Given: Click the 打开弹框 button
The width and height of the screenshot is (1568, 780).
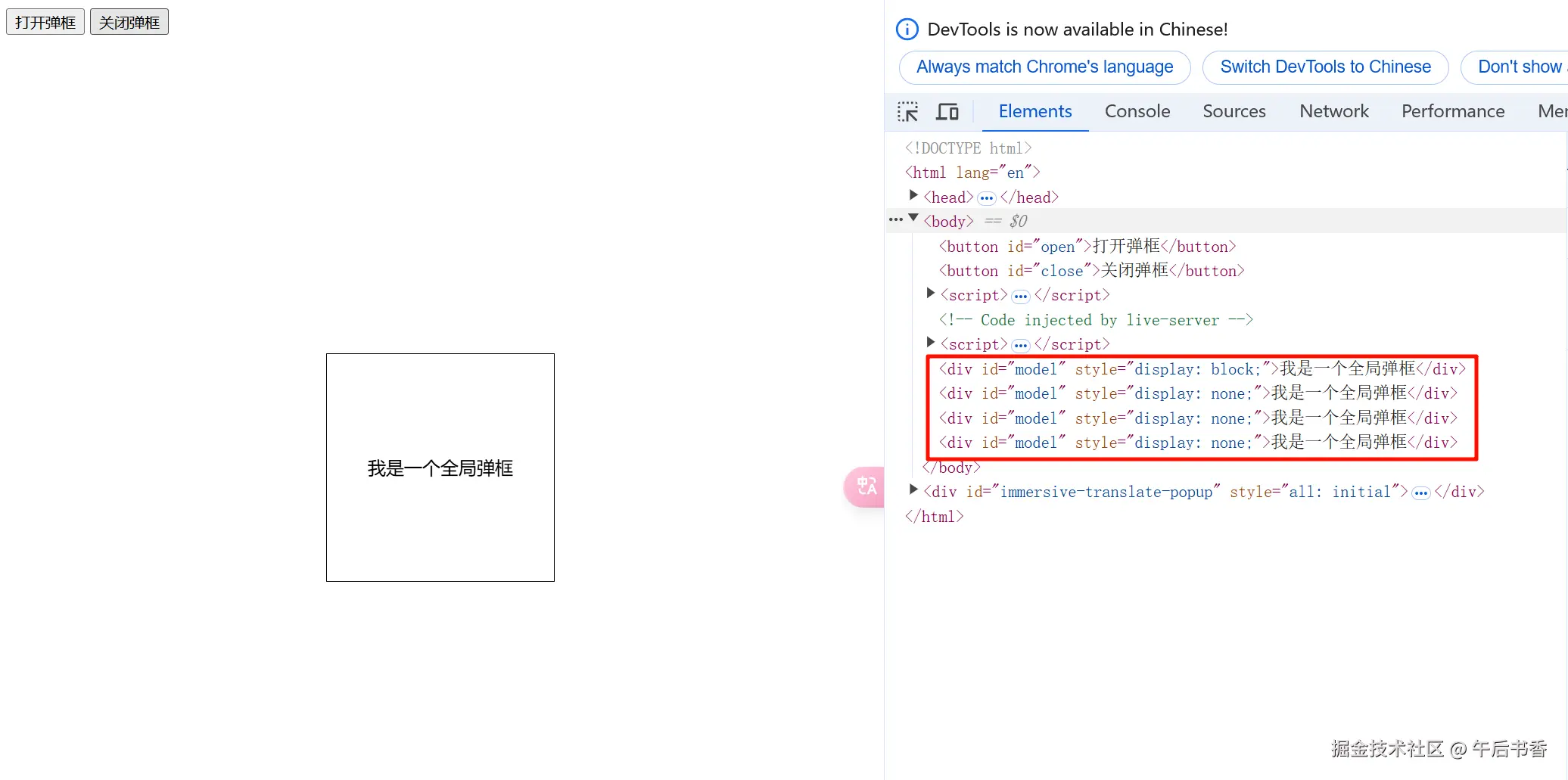Looking at the screenshot, I should pyautogui.click(x=45, y=22).
